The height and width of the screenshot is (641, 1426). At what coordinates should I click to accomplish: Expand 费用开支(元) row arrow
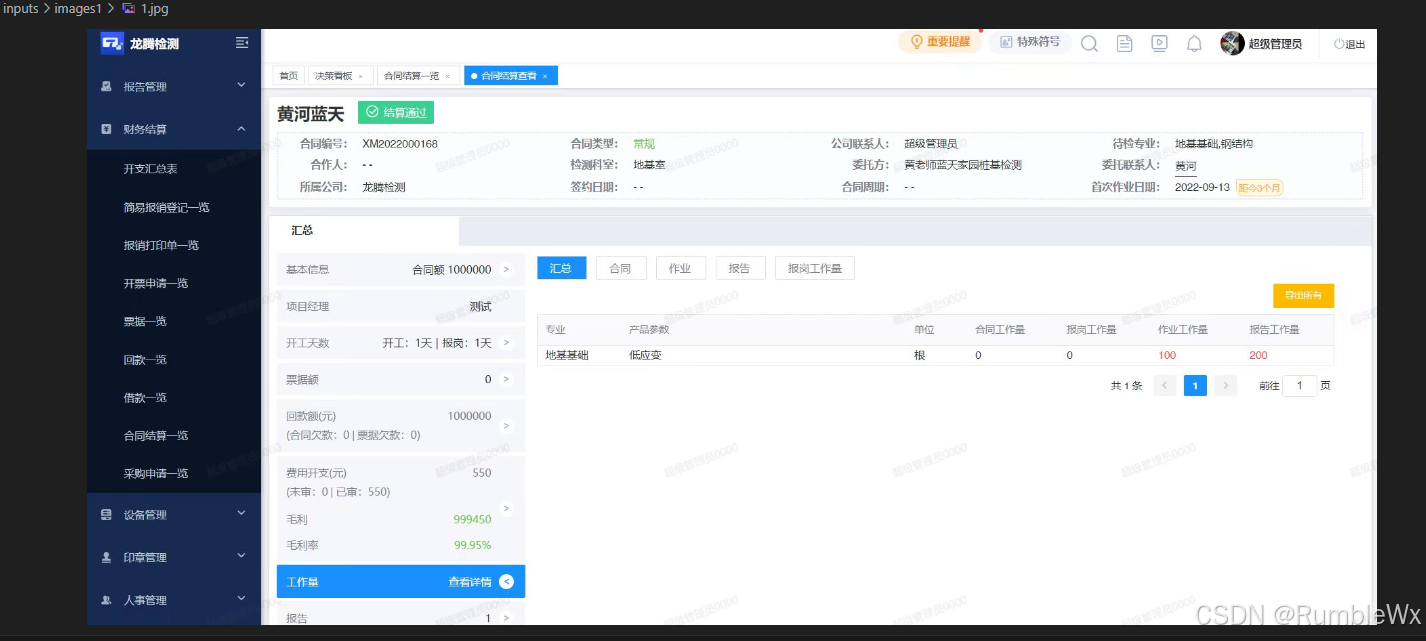(x=506, y=509)
